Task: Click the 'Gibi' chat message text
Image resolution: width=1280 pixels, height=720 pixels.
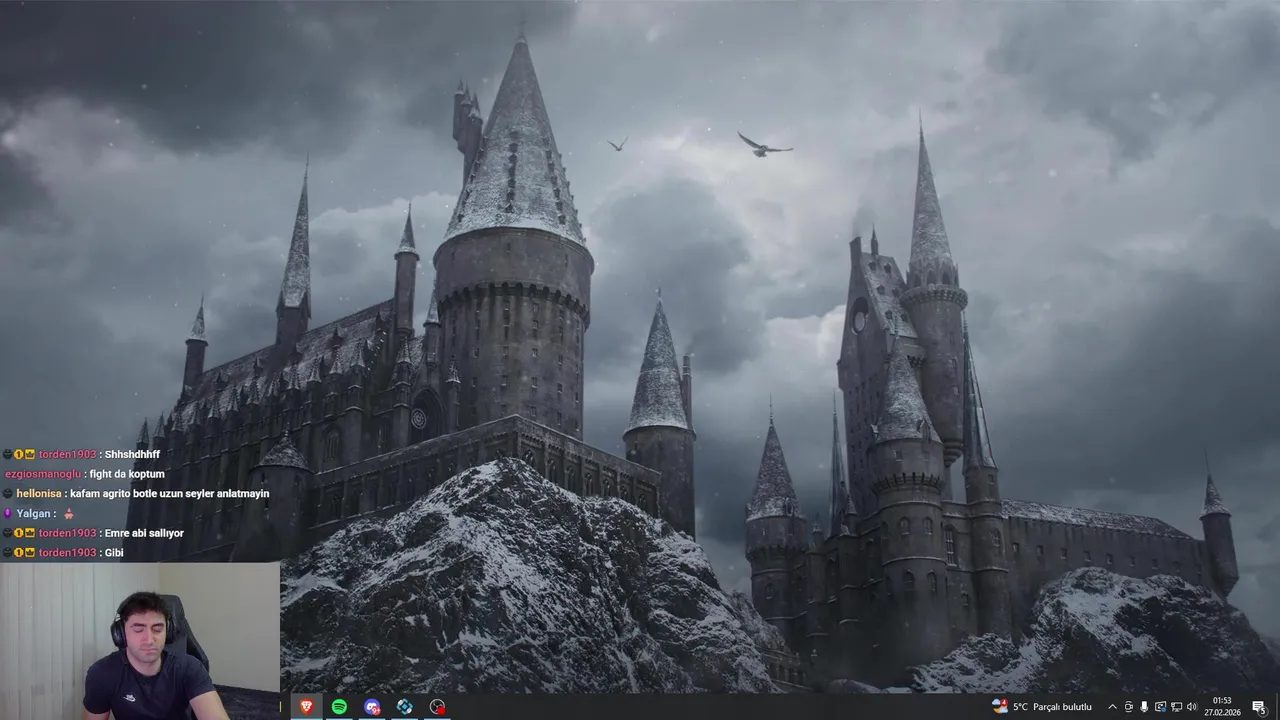Action: tap(114, 553)
